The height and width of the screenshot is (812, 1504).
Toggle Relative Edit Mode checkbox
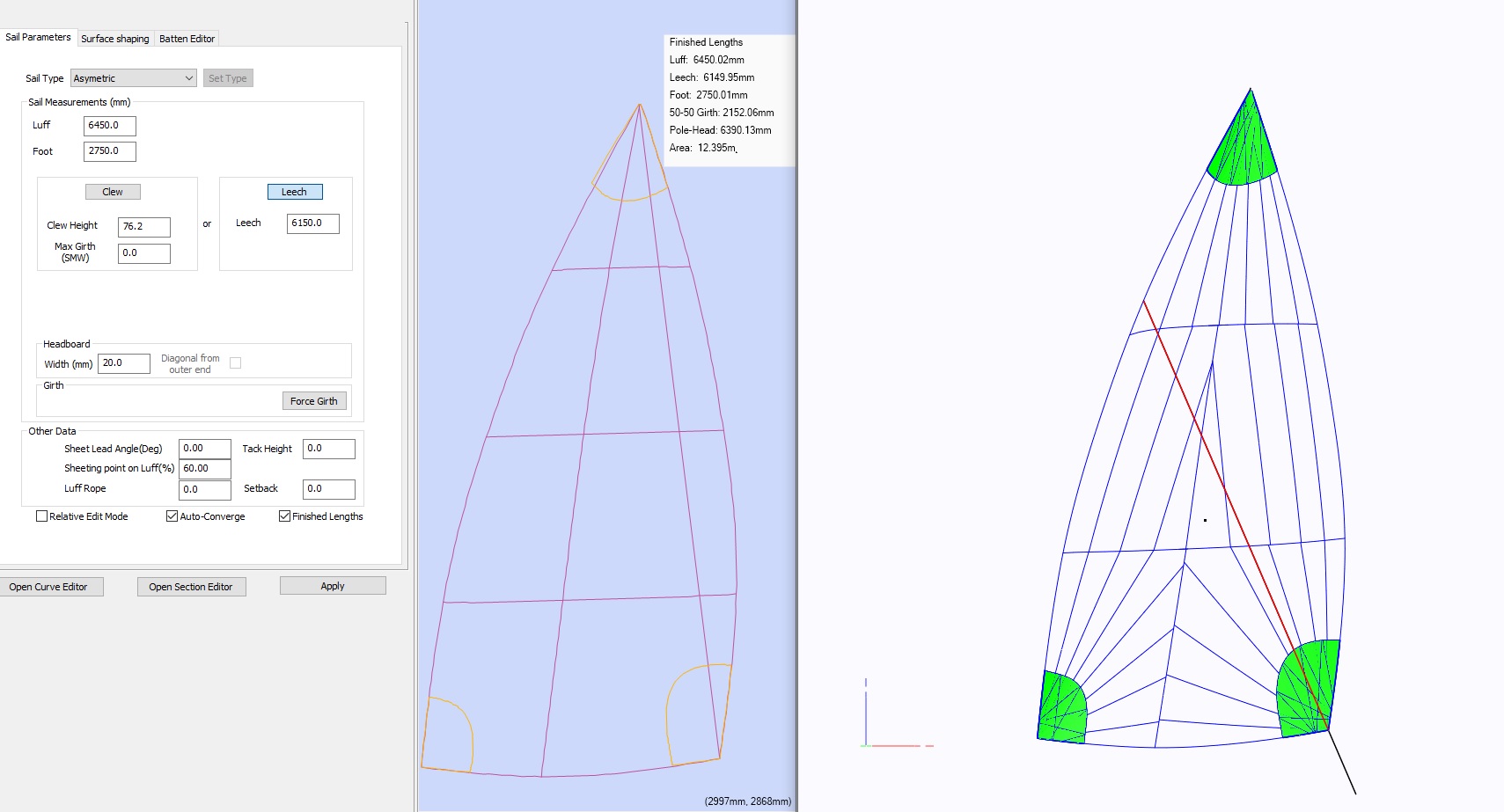(41, 516)
